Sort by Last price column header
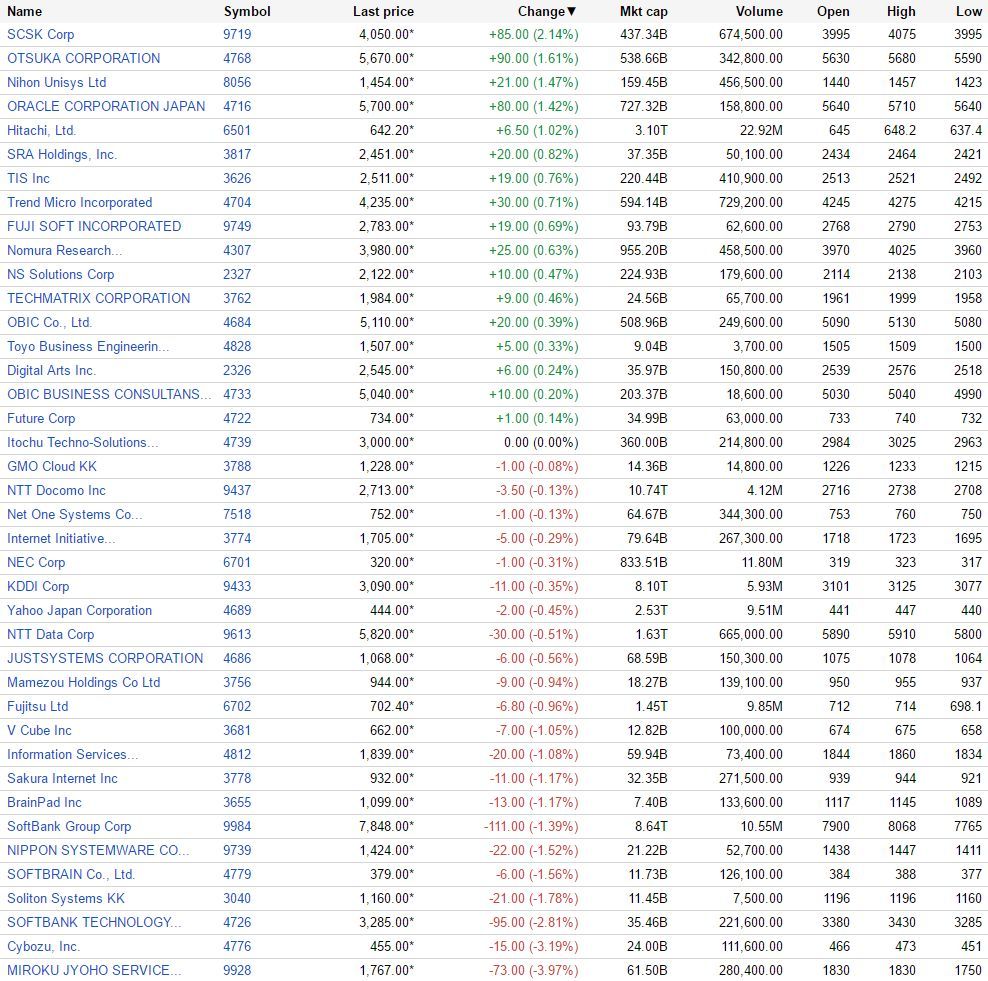 point(383,11)
